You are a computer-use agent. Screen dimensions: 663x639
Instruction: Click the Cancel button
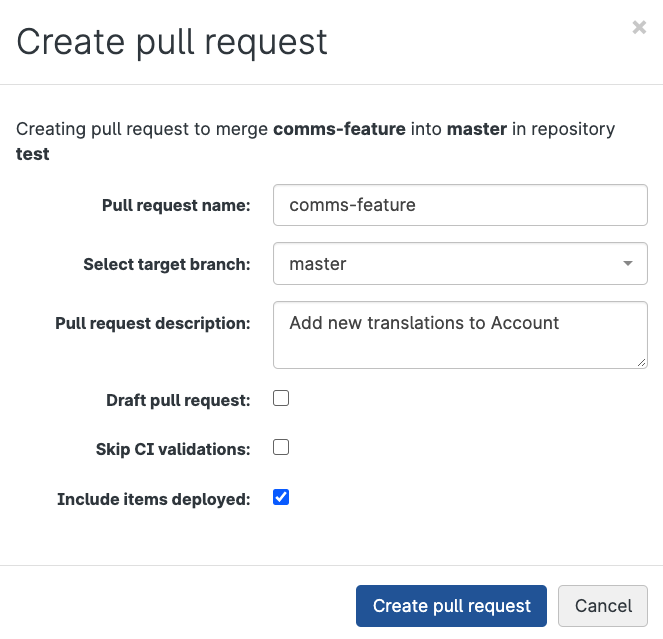pyautogui.click(x=603, y=606)
